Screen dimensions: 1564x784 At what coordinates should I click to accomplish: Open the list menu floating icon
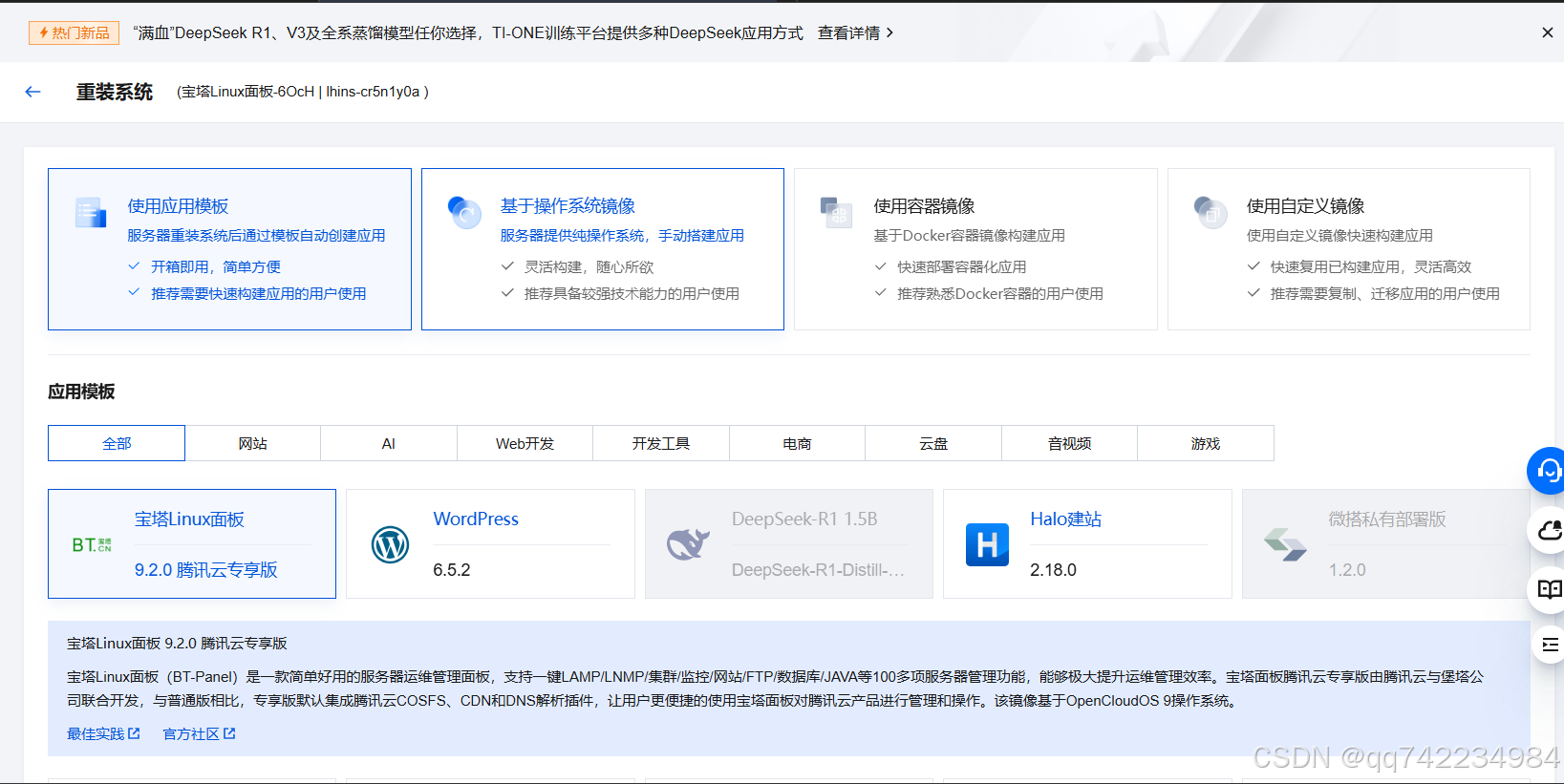tap(1549, 645)
